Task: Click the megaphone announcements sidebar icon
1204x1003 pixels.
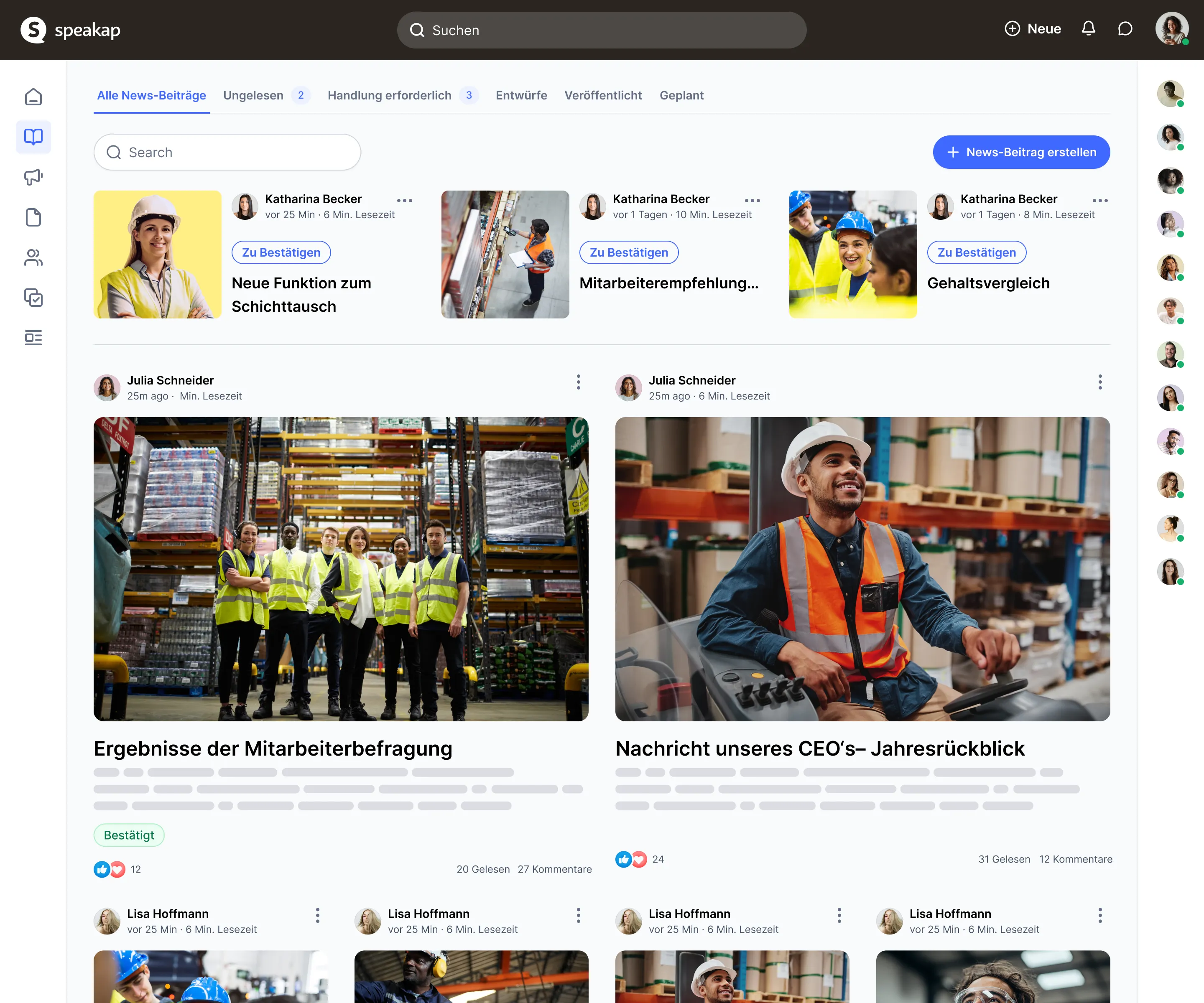Action: point(33,176)
